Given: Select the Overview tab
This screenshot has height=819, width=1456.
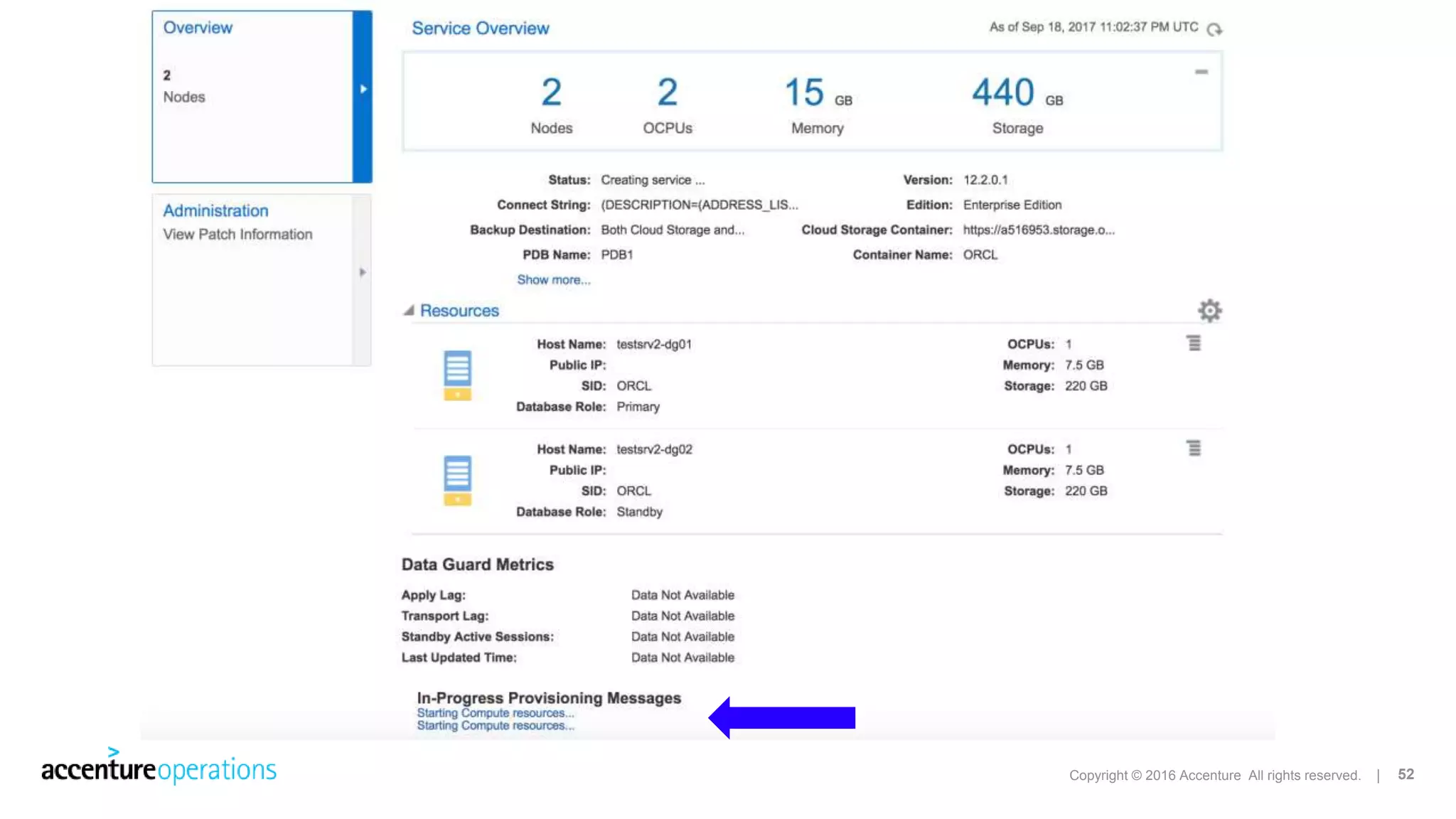Looking at the screenshot, I should [198, 28].
